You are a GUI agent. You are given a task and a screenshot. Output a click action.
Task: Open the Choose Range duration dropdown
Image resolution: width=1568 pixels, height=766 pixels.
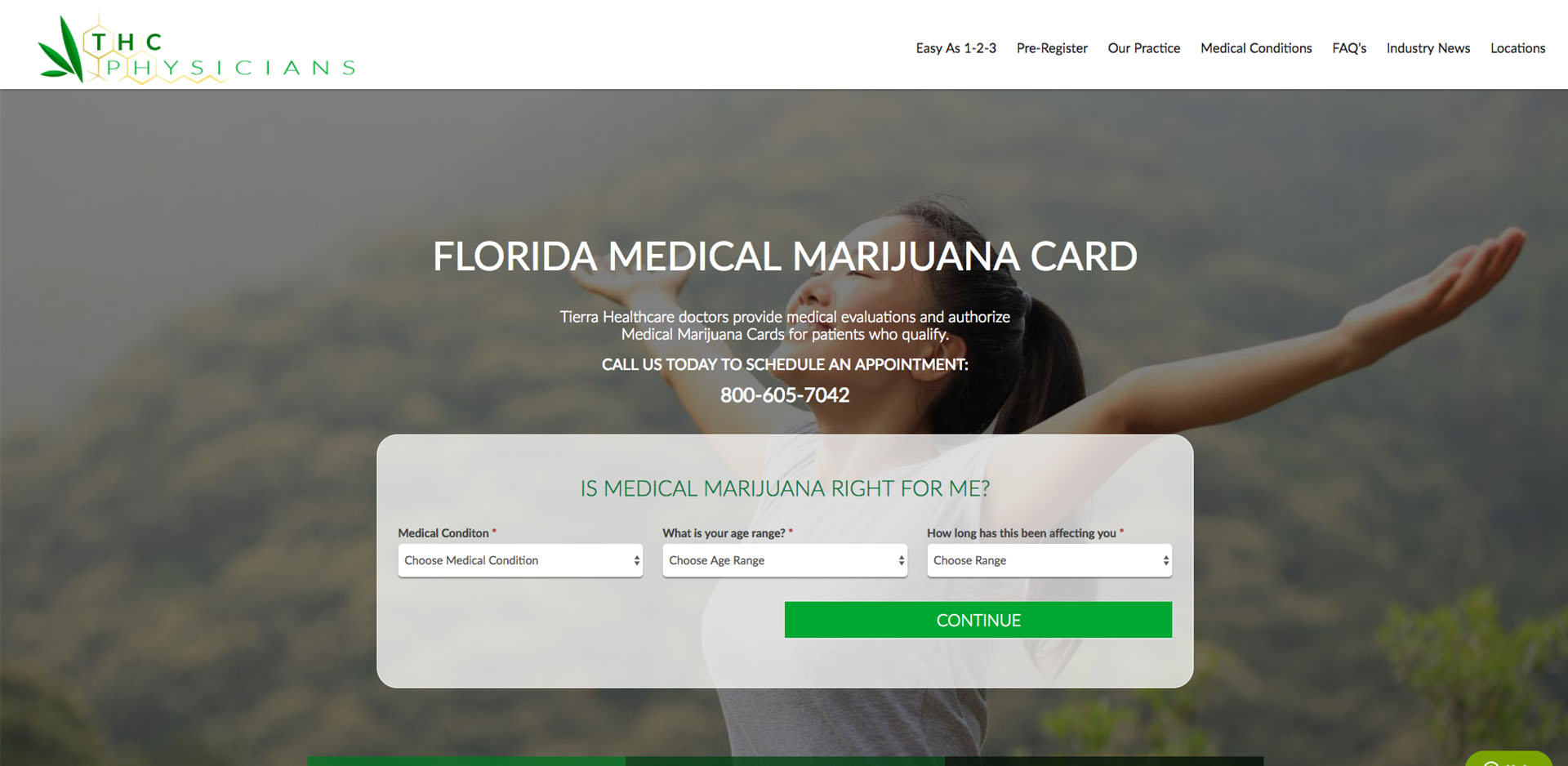tap(1049, 560)
